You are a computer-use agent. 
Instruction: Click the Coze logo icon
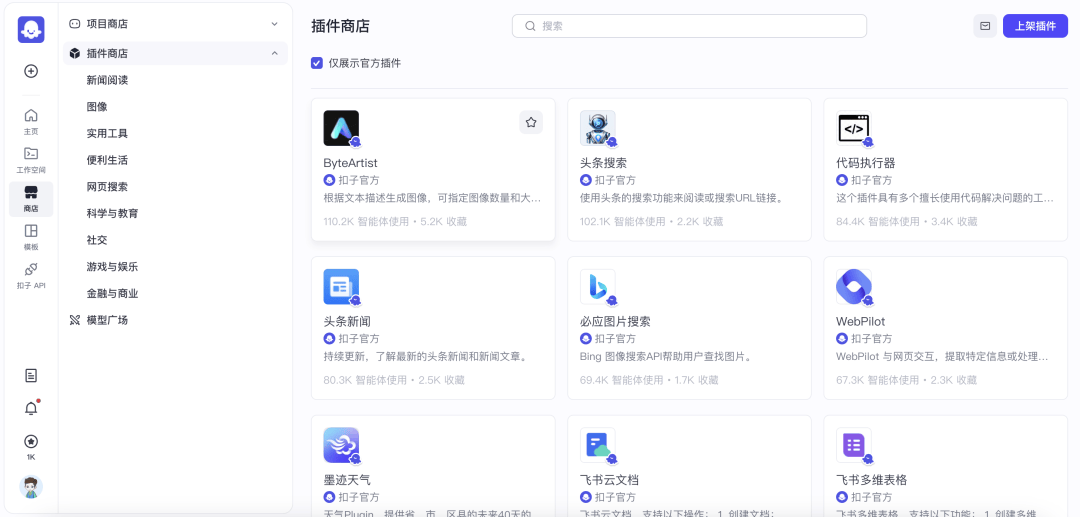tap(31, 30)
